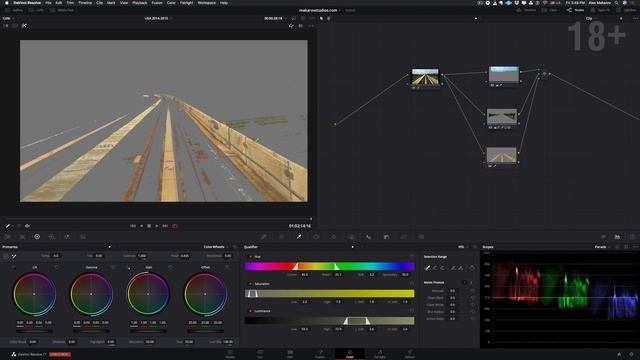
Task: Select the Scopes panel icon
Action: point(617,237)
